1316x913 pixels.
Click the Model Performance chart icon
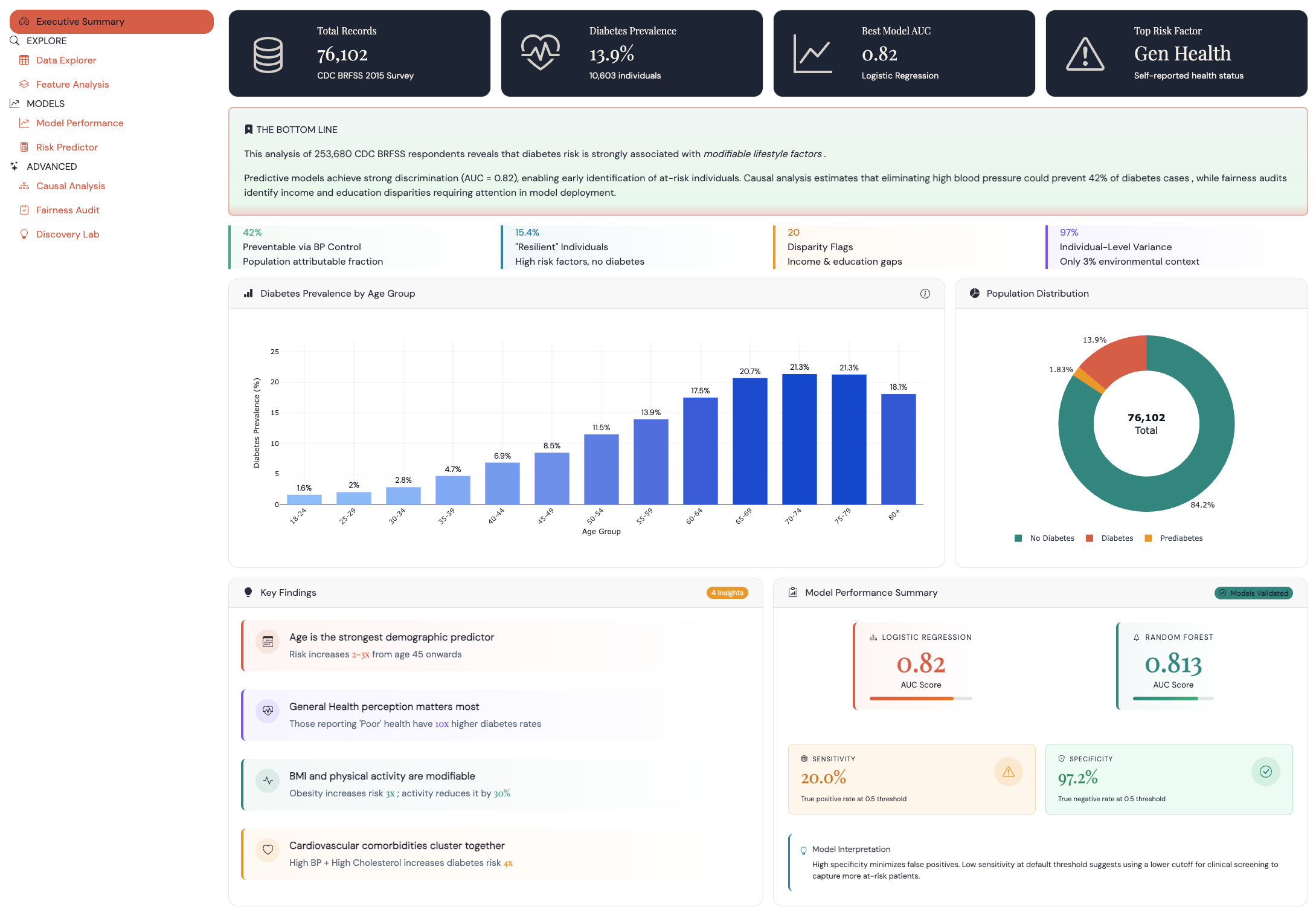pos(24,123)
